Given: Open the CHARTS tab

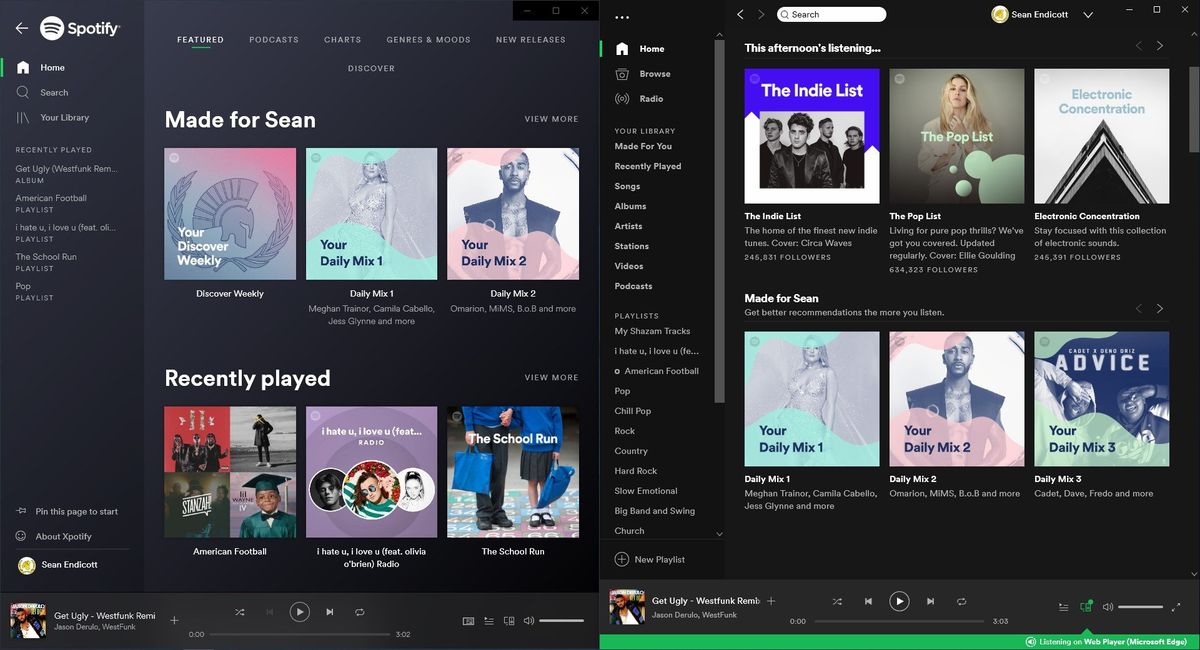Looking at the screenshot, I should (x=342, y=39).
